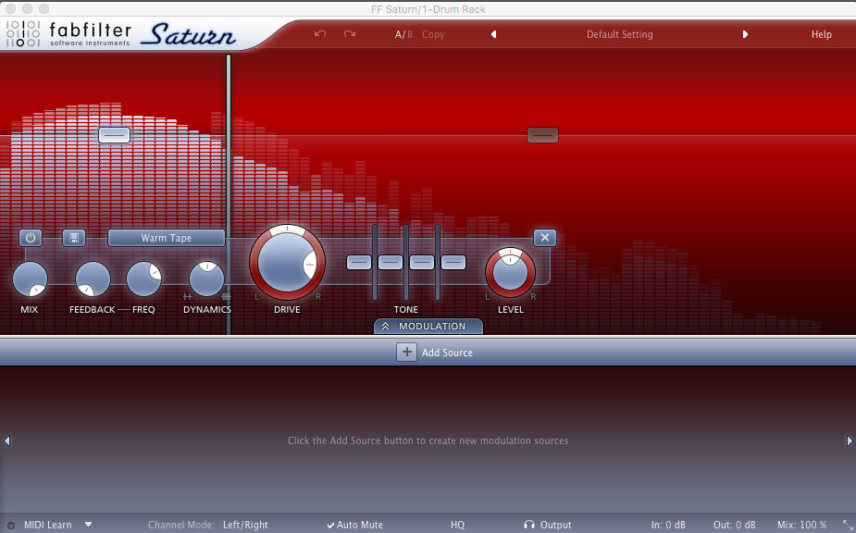Screen dimensions: 856x533
Task: Toggle the Auto Mute option
Action: point(355,525)
